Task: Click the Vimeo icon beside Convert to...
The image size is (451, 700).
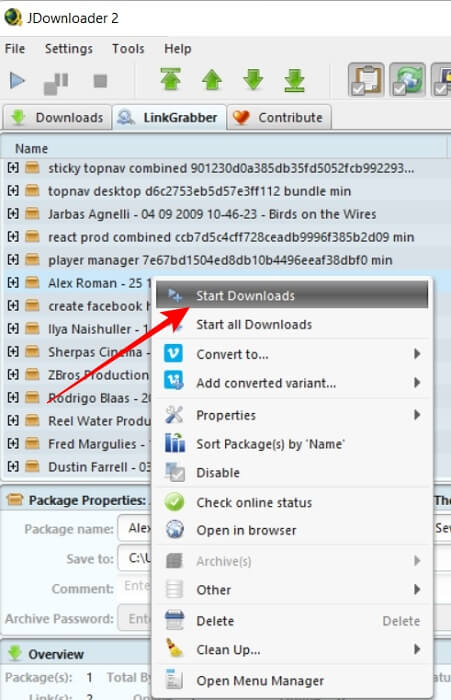Action: (173, 353)
